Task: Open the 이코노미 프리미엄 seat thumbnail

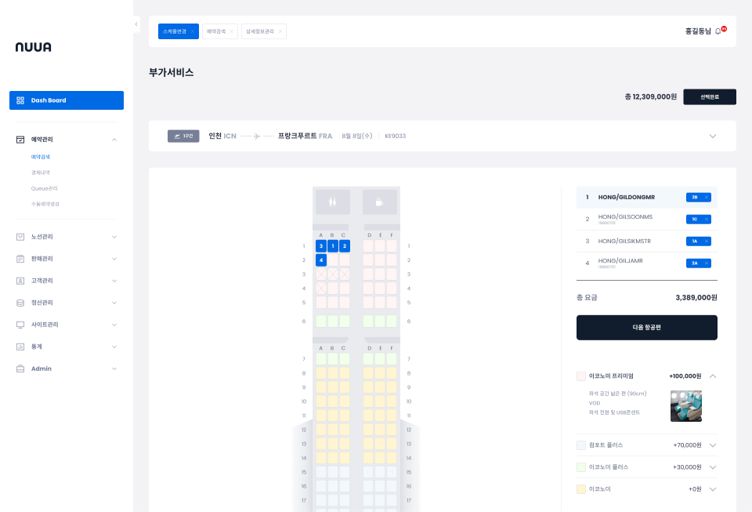Action: (686, 405)
